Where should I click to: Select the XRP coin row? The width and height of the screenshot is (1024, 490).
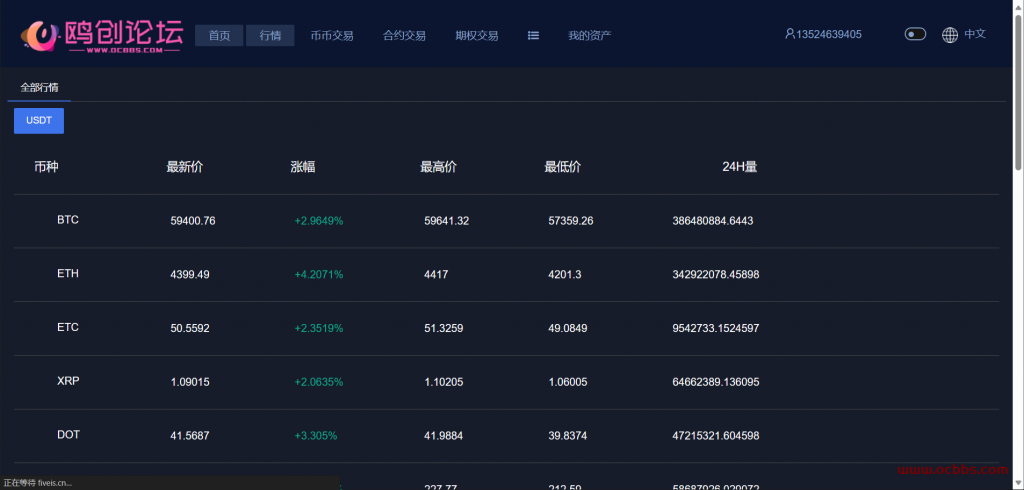506,382
